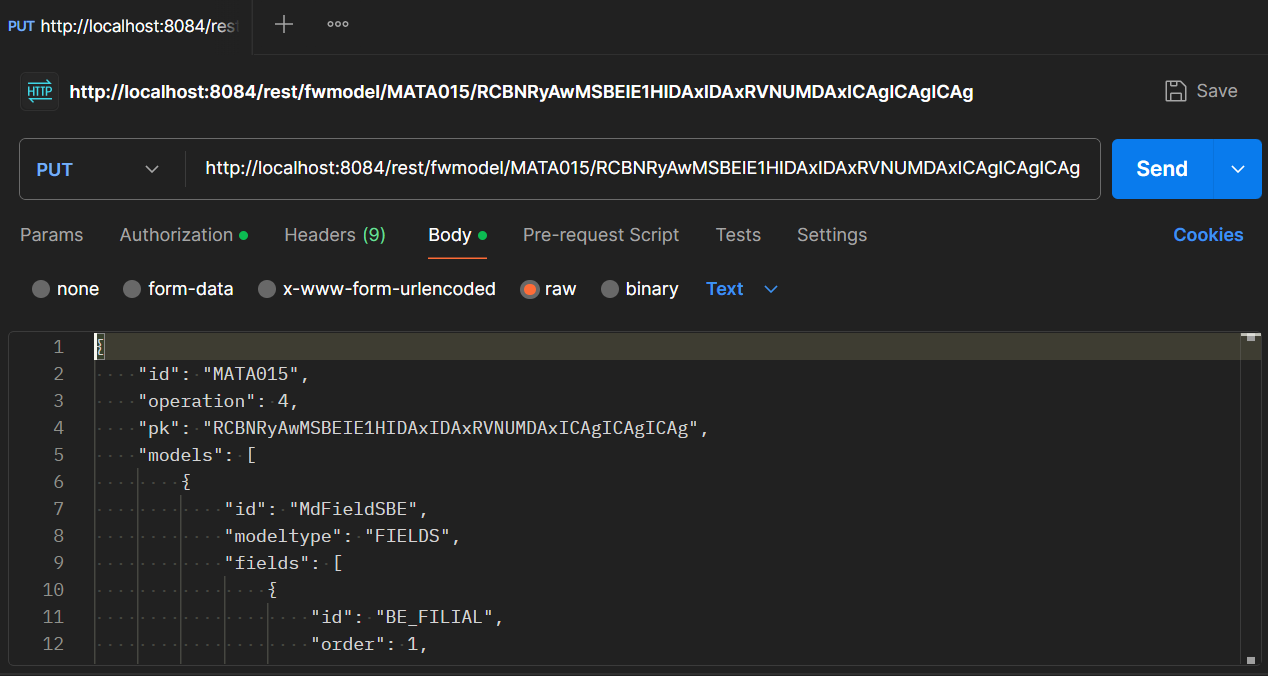Open the Authorization tab
Screen dimensions: 1268x676
pos(176,235)
